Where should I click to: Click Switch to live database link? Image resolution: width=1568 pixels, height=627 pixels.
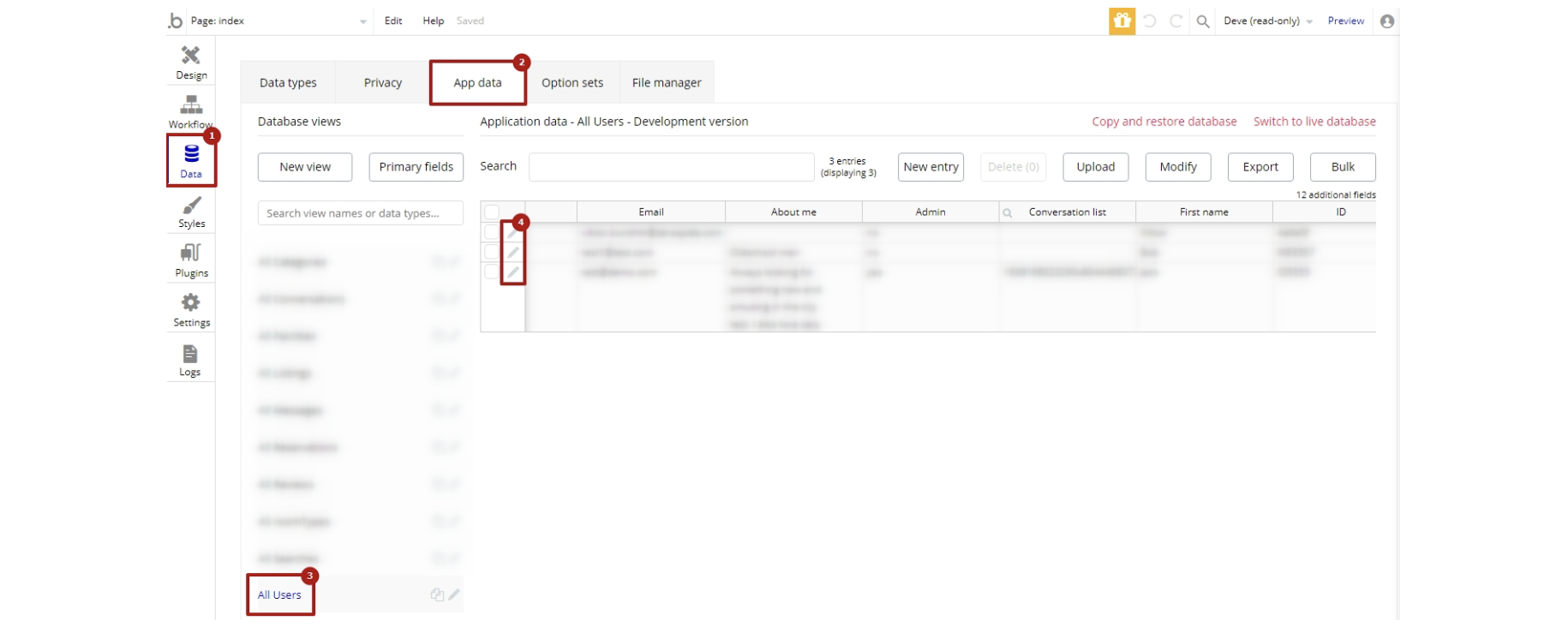coord(1314,122)
